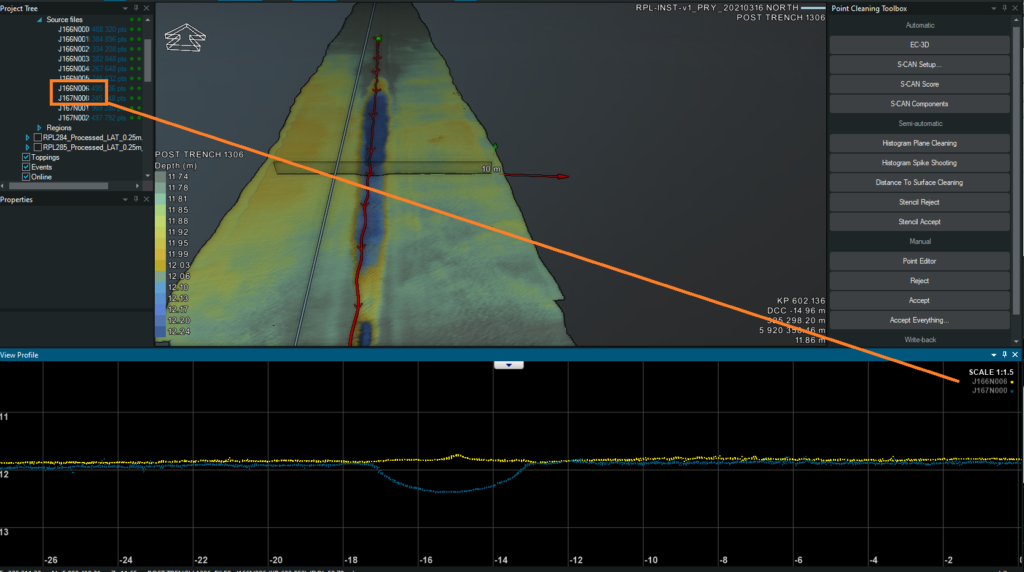Uncheck the Toppings checkbox
Viewport: 1024px width, 572px height.
pos(26,157)
